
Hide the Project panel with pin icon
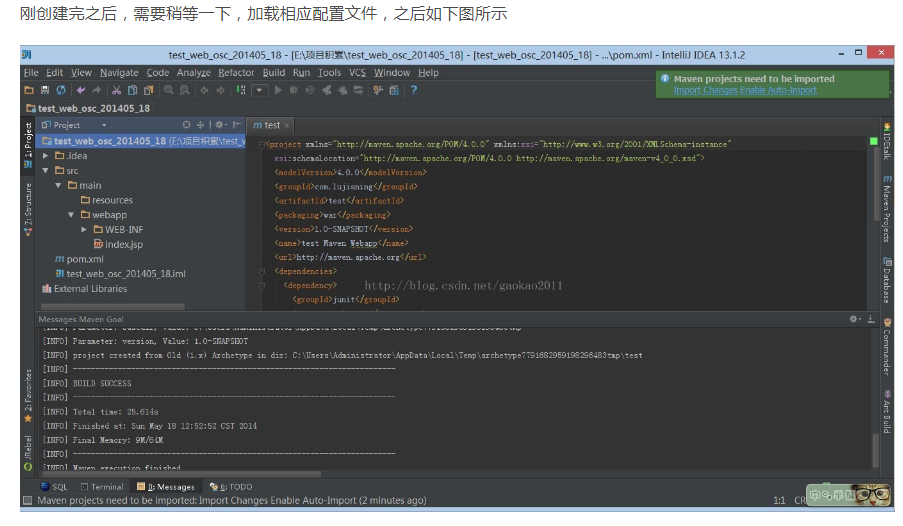click(x=237, y=124)
